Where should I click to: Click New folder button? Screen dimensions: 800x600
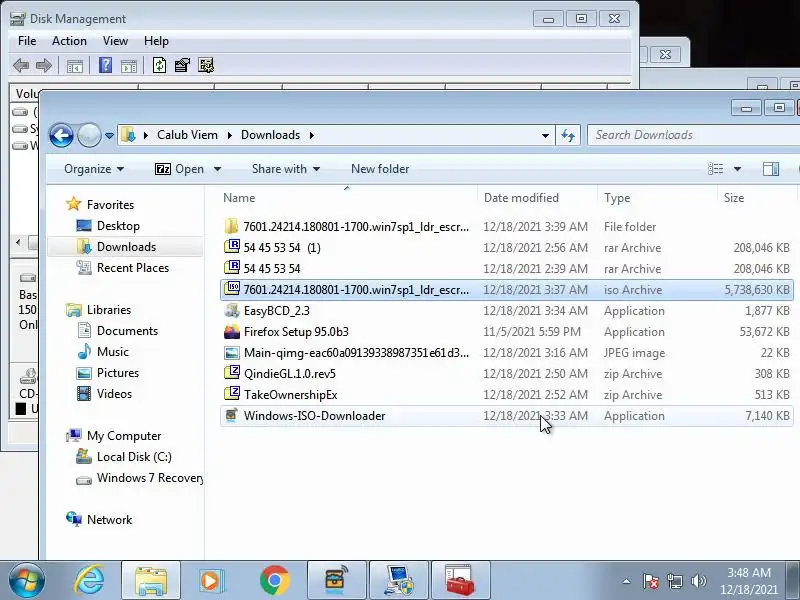pos(380,169)
